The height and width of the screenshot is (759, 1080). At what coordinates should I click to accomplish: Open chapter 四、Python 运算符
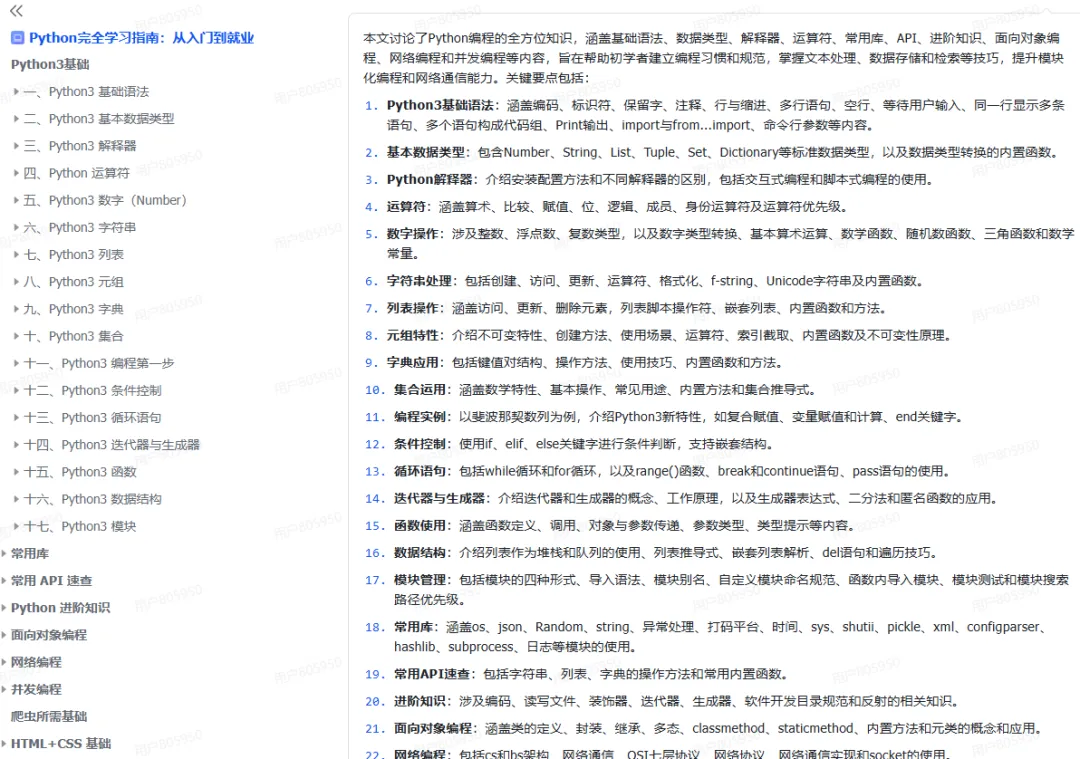point(76,173)
